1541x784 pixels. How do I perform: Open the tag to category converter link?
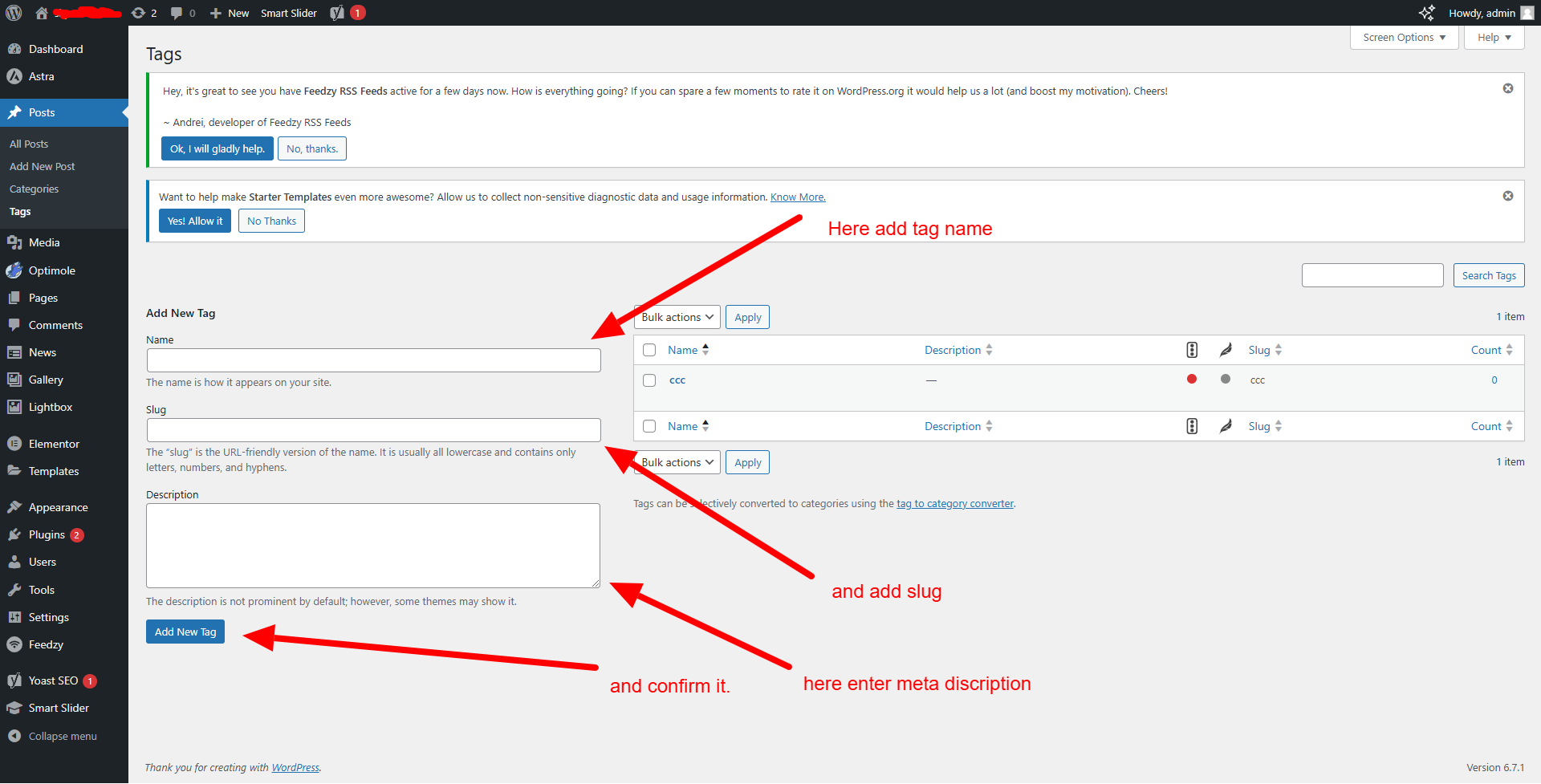[x=955, y=504]
